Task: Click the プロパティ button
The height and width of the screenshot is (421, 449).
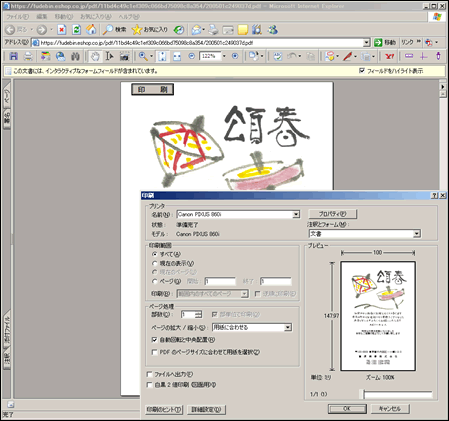Action: [332, 214]
